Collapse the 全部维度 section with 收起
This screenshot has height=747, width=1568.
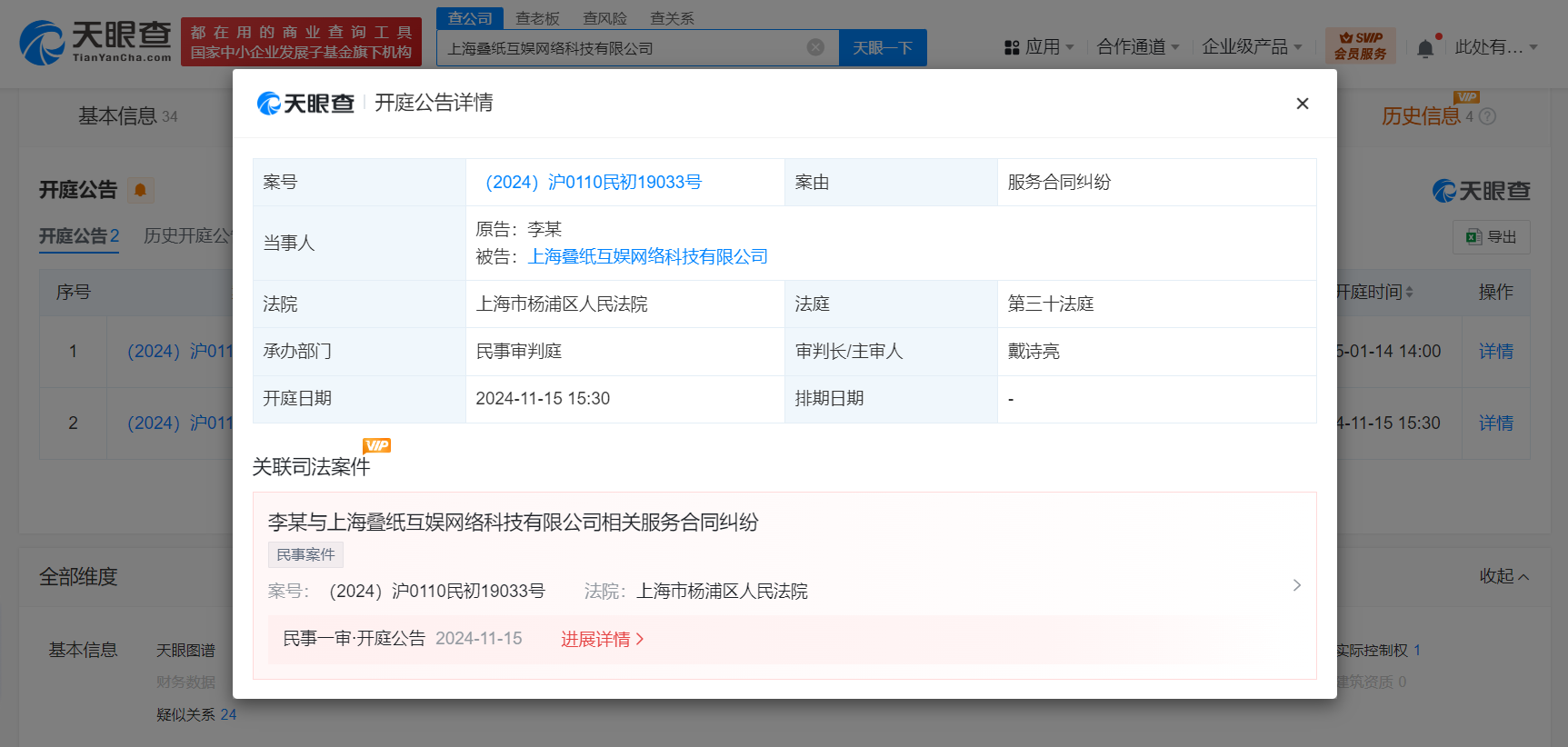1503,576
